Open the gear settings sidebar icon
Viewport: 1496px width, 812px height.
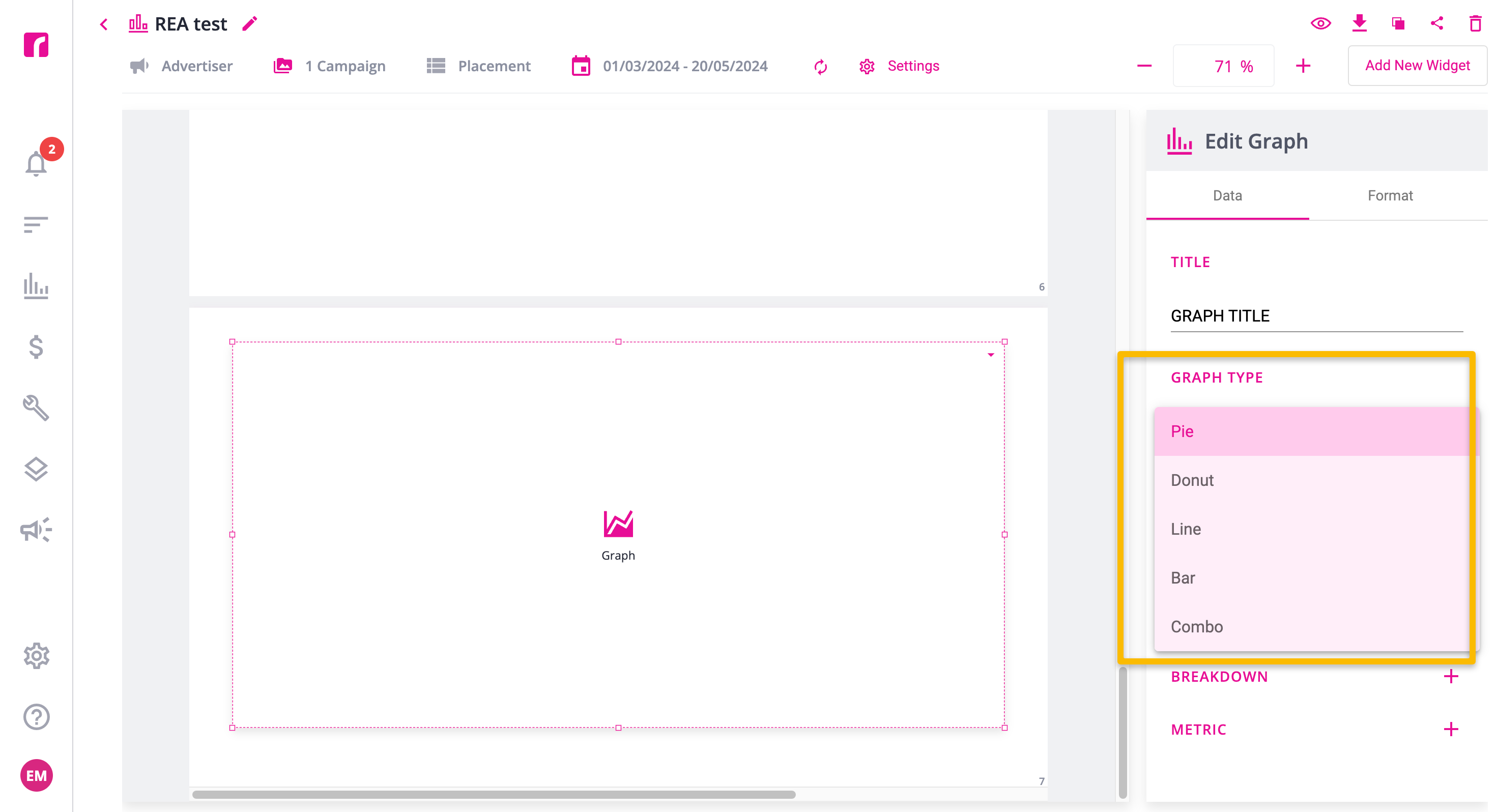coord(36,656)
